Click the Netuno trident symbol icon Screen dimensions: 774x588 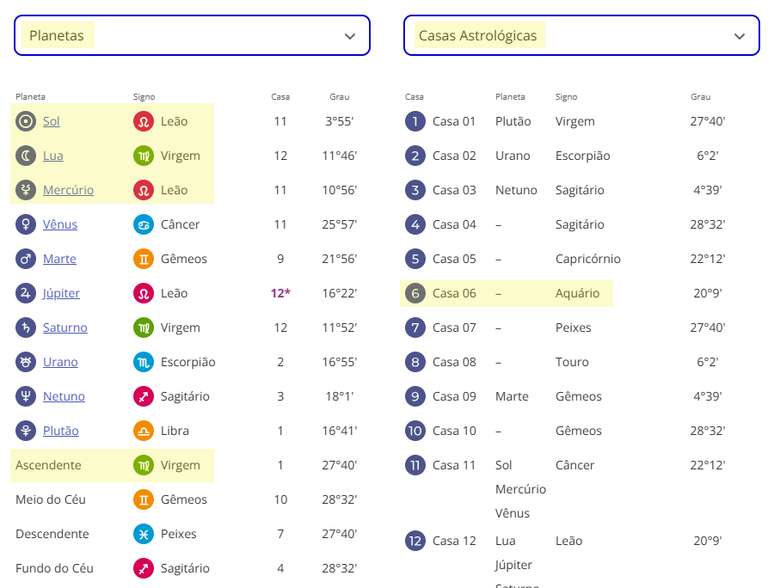(x=26, y=396)
